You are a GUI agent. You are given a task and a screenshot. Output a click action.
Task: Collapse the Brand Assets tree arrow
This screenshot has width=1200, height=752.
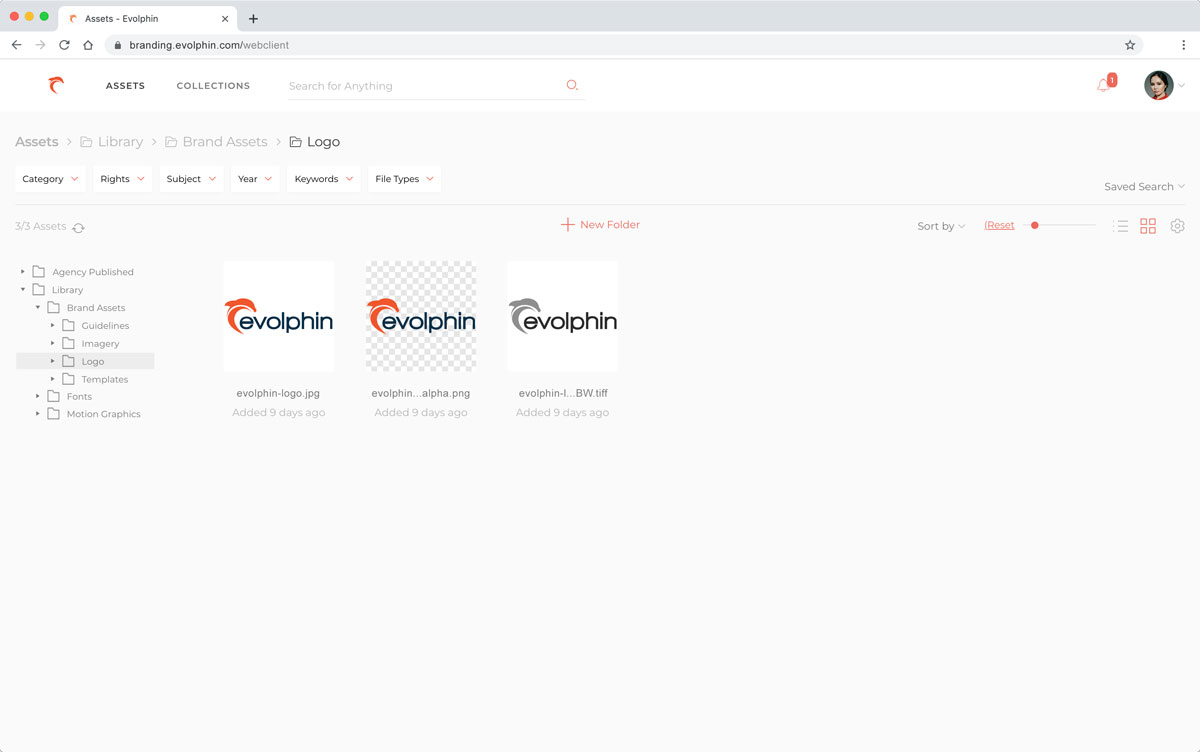coord(38,308)
